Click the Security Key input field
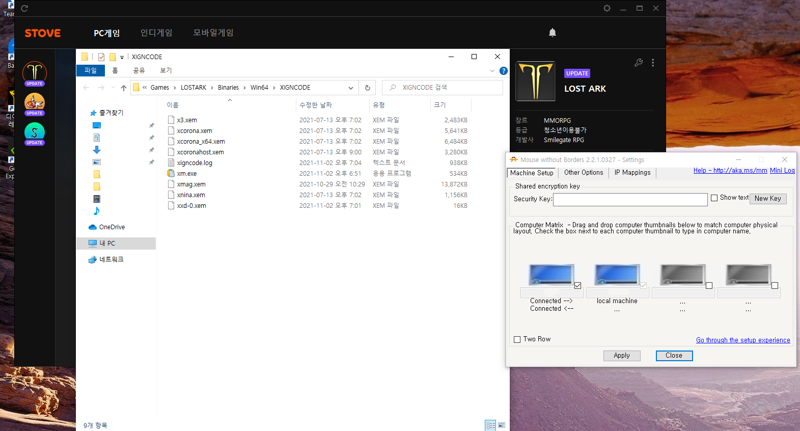Viewport: 800px width, 431px height. tap(630, 199)
